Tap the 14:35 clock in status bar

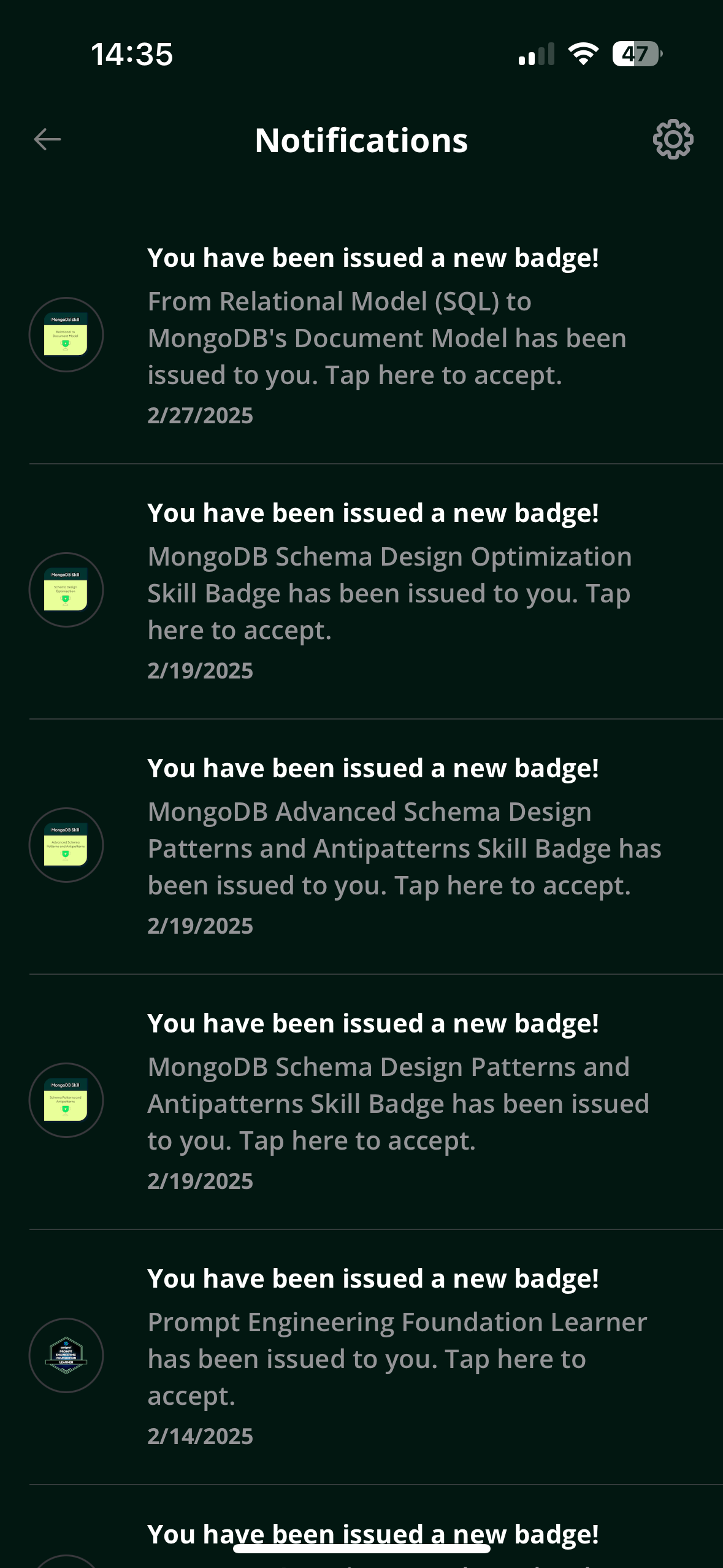132,54
